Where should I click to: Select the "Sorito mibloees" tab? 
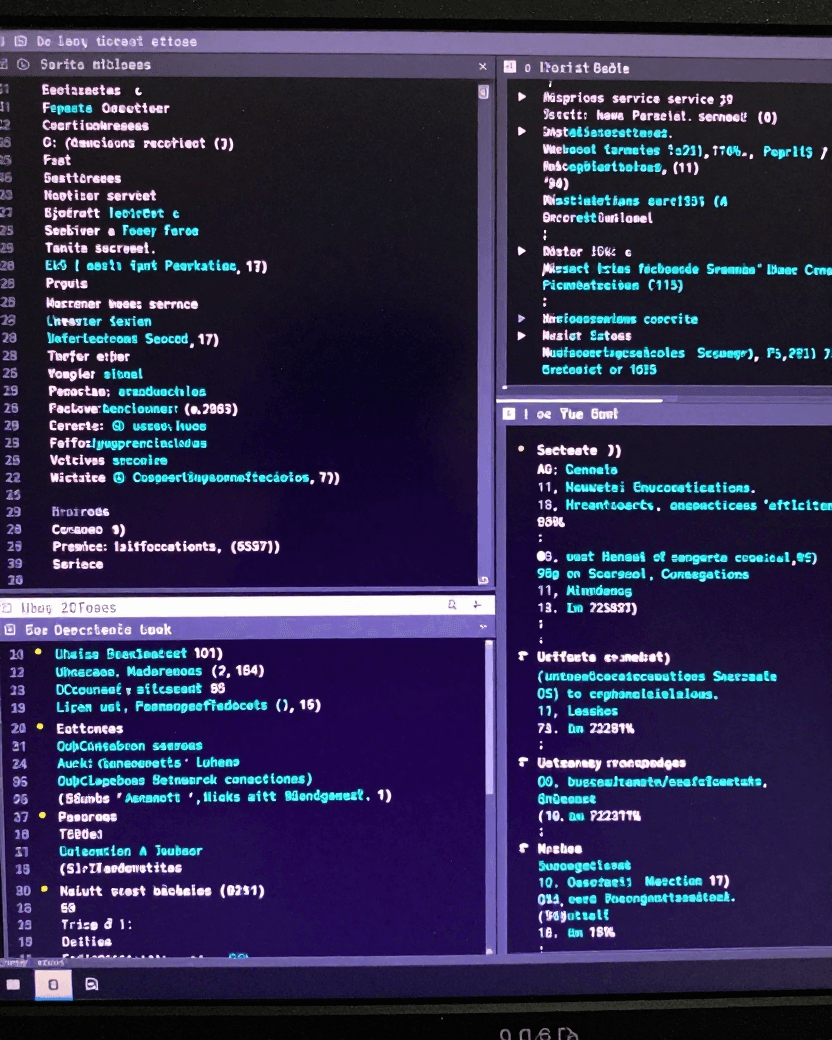tap(95, 64)
